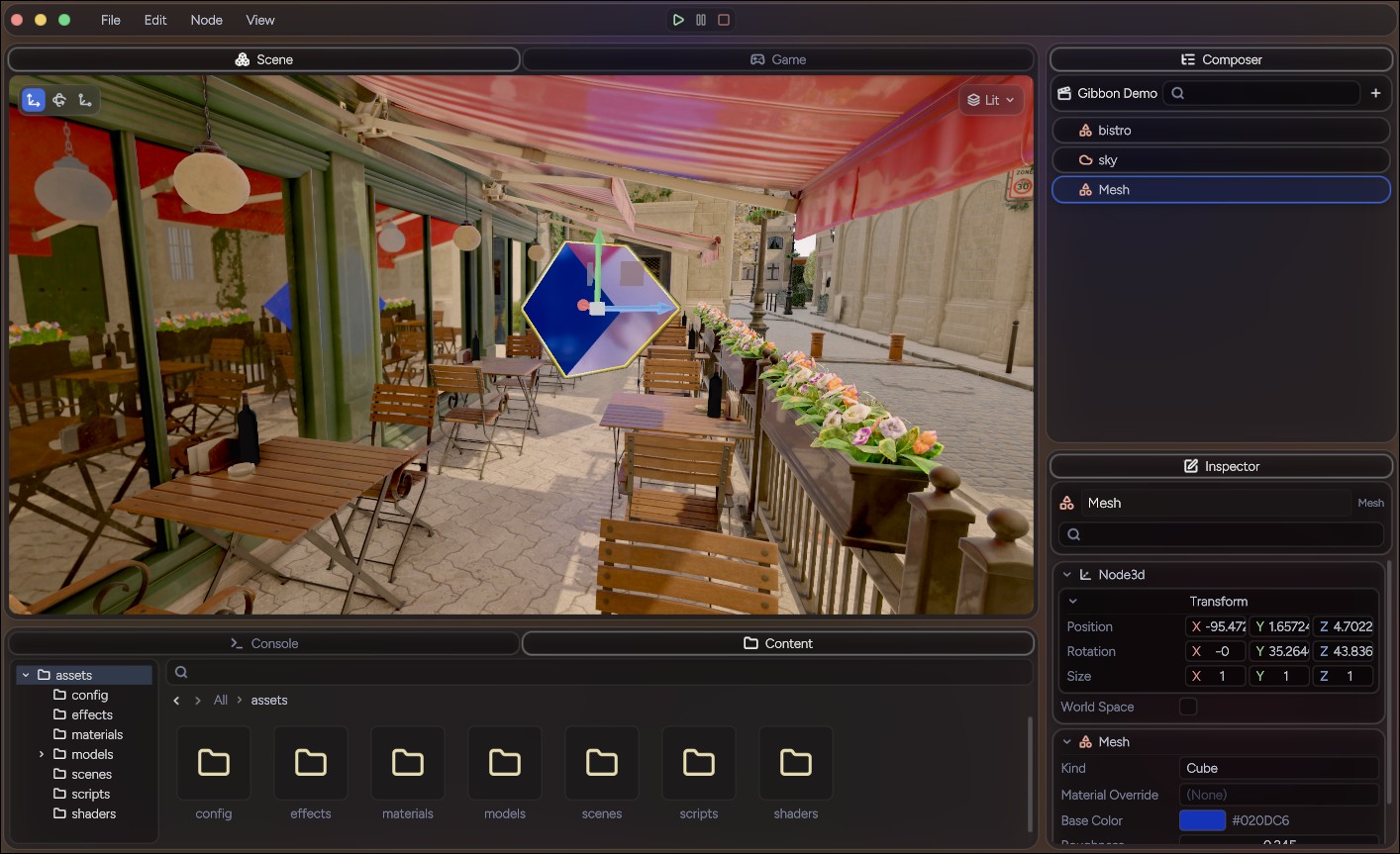The image size is (1400, 854).
Task: Toggle the World Space checkbox
Action: tap(1188, 707)
